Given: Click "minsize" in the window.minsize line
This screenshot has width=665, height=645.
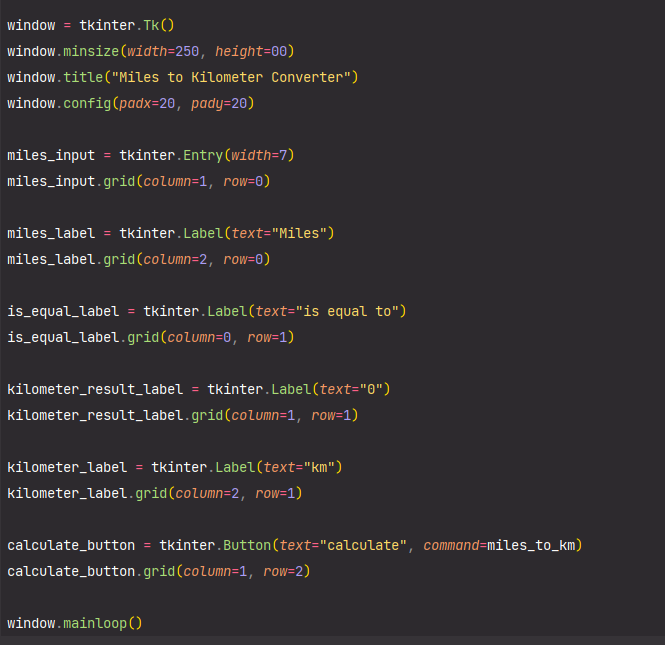Looking at the screenshot, I should (x=91, y=51).
